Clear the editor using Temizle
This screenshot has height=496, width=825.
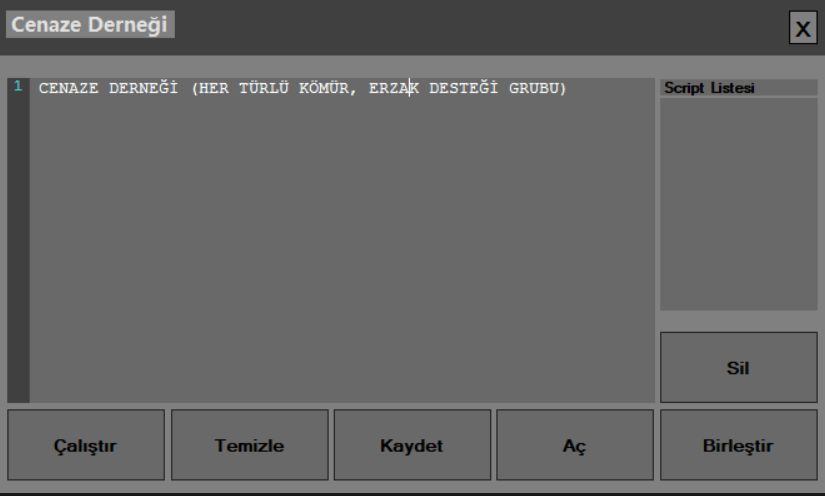pos(249,445)
